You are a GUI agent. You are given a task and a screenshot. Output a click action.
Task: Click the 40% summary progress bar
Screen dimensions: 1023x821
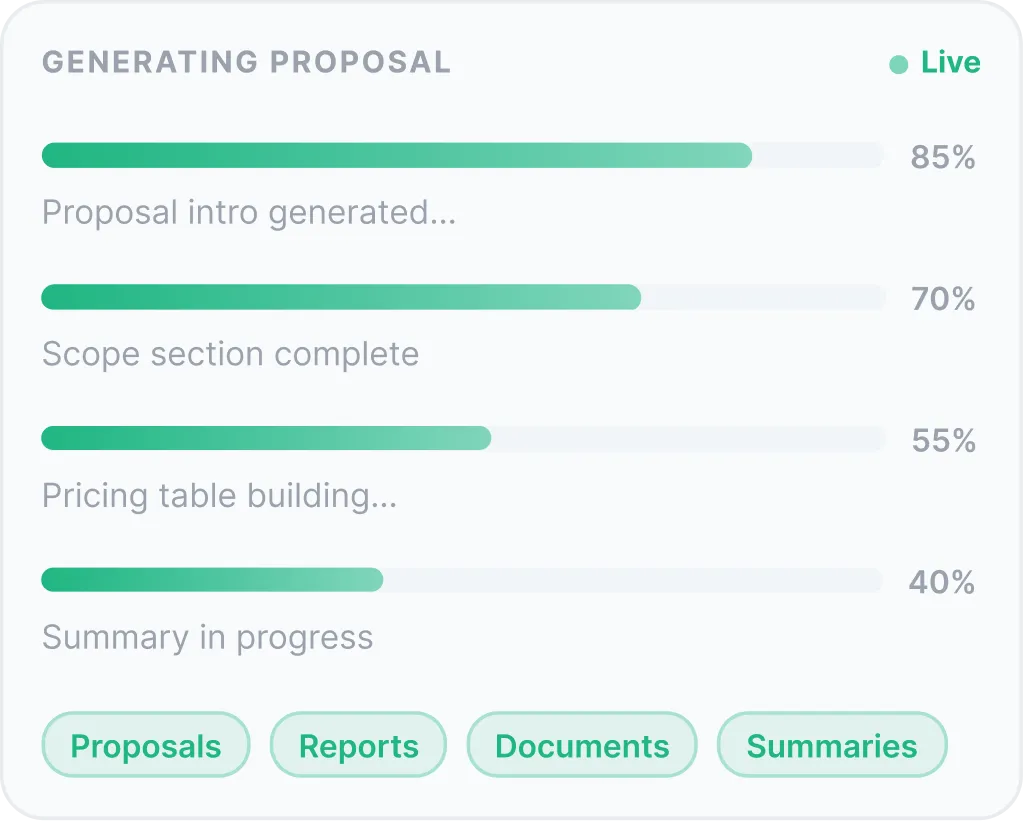click(x=462, y=580)
